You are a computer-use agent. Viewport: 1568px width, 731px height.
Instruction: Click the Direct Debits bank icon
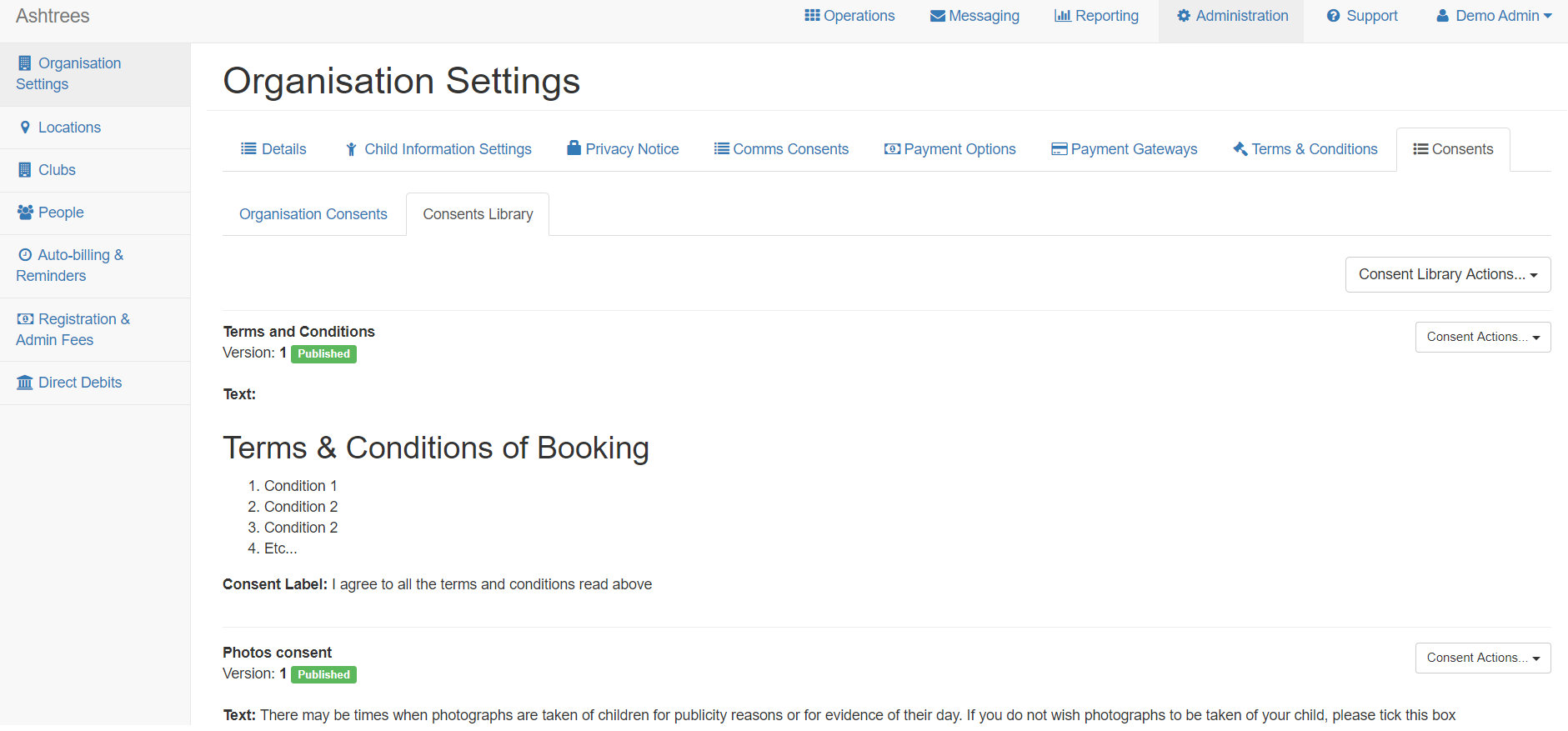(x=25, y=383)
